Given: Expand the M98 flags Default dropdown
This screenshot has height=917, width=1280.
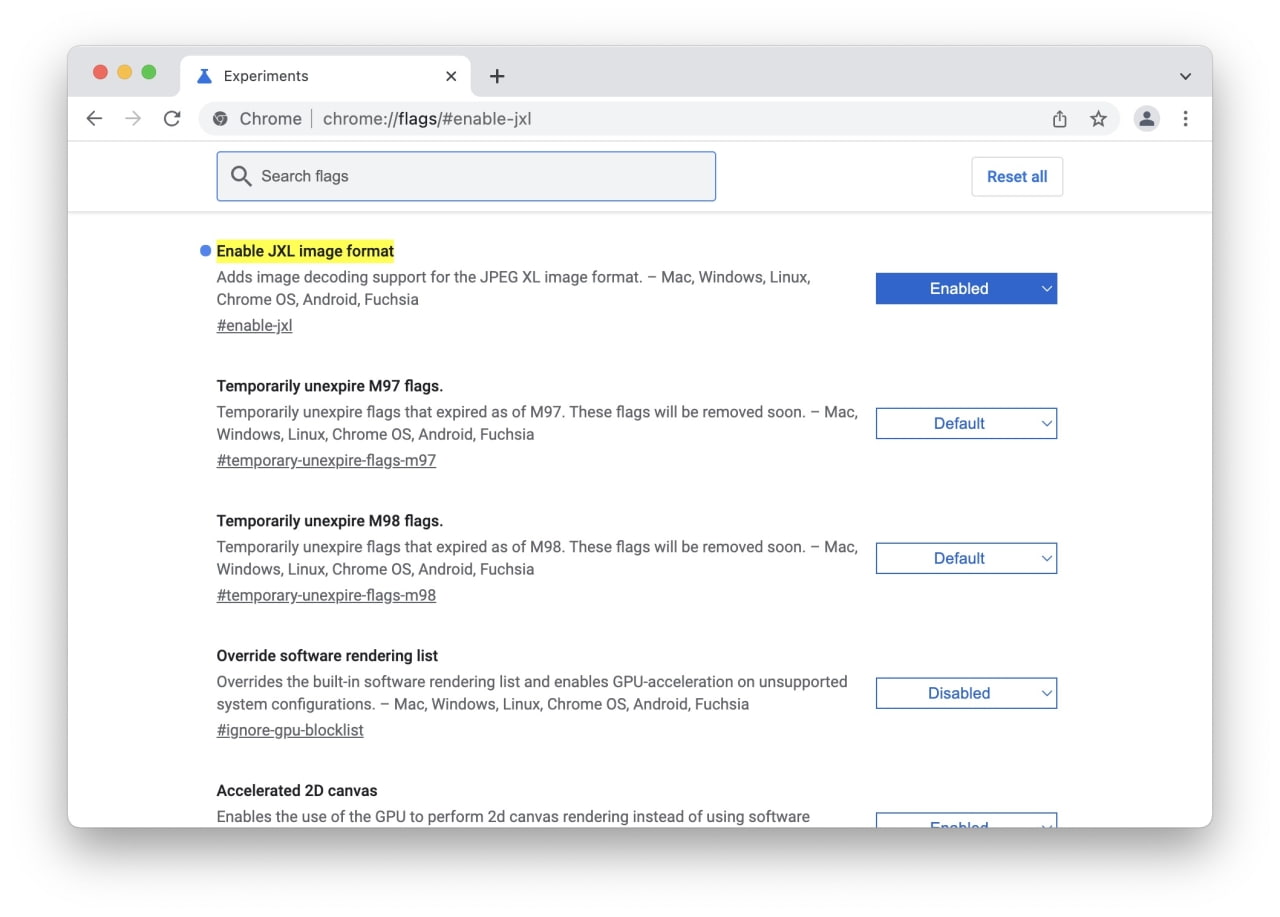Looking at the screenshot, I should (966, 559).
